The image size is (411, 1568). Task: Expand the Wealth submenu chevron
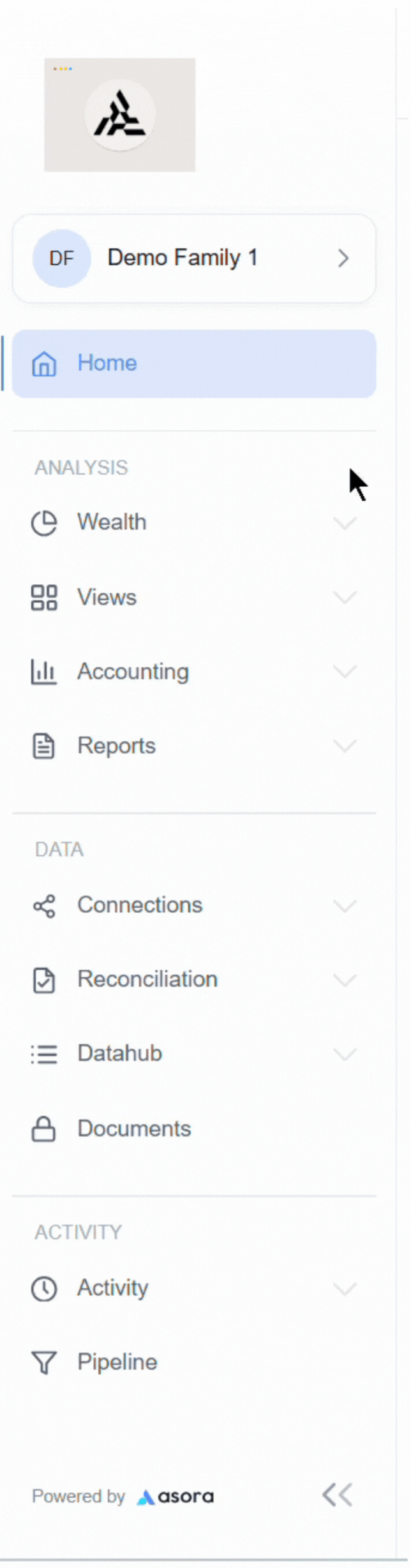tap(345, 524)
